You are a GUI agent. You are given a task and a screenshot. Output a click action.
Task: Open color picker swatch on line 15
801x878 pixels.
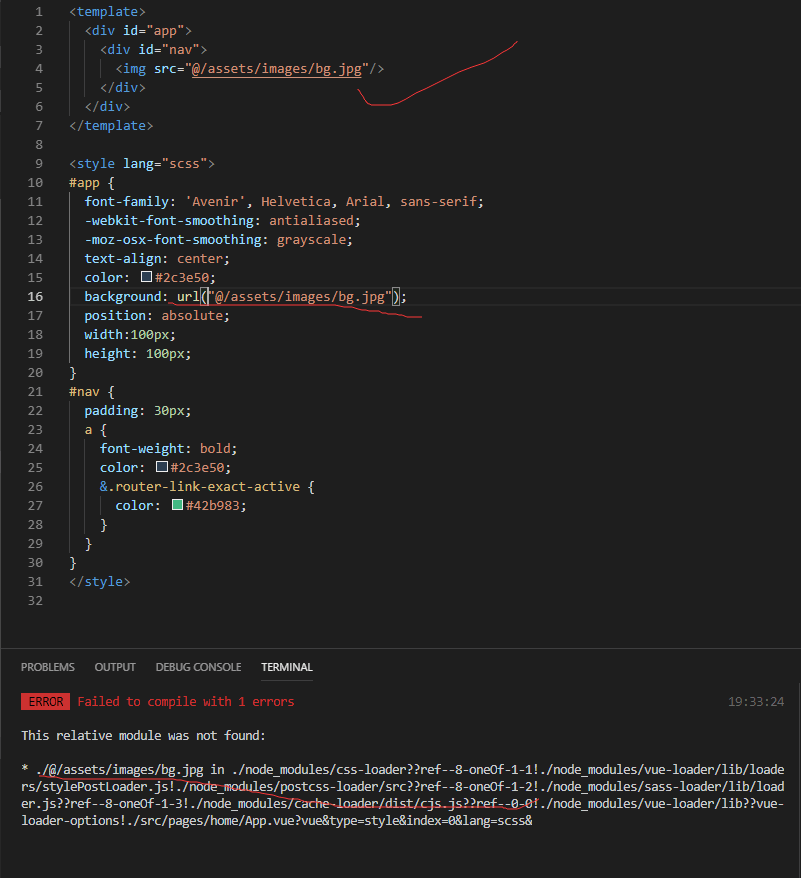click(x=147, y=277)
